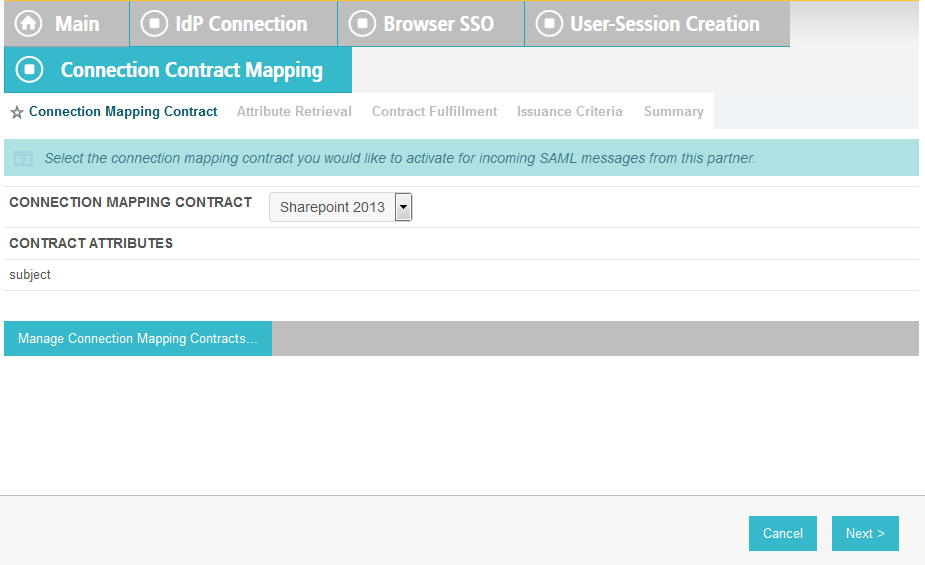Open the Attribute Retrieval step
925x565 pixels.
point(294,111)
